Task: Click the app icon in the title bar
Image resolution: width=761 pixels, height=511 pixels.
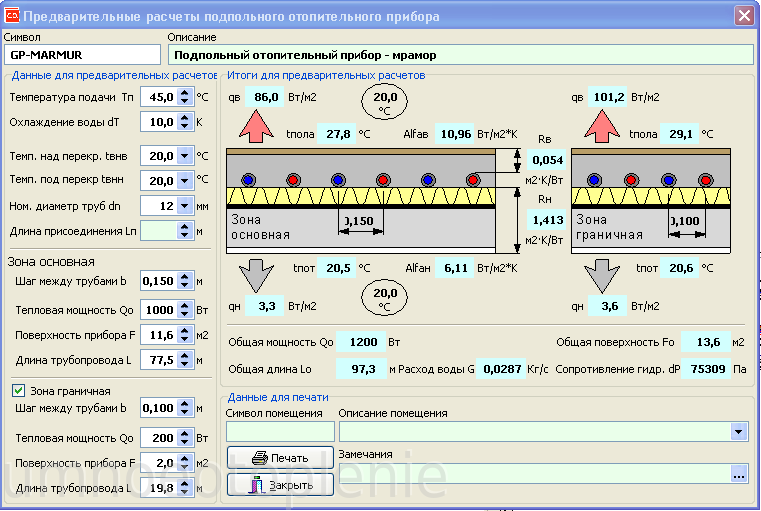Action: (x=12, y=16)
